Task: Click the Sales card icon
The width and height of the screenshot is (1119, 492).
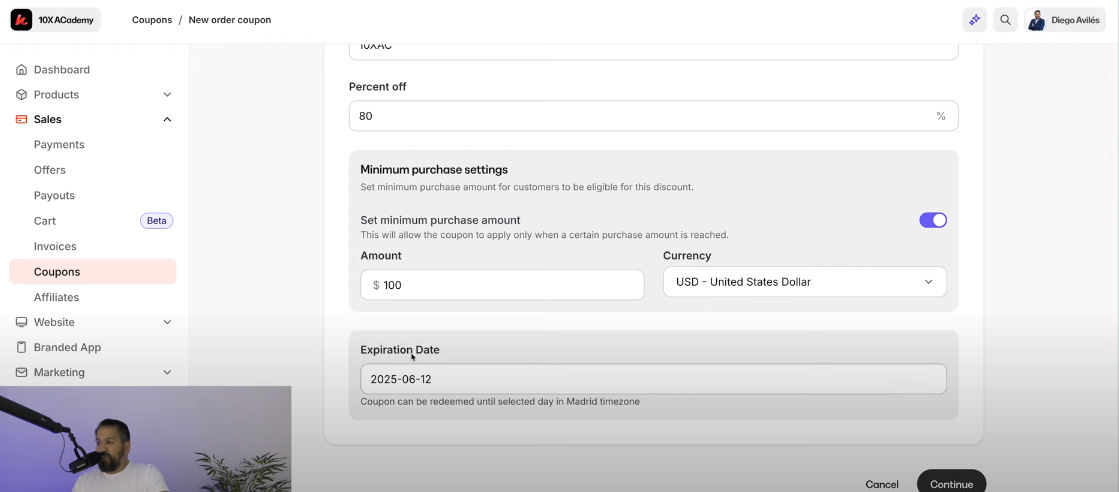Action: (22, 119)
